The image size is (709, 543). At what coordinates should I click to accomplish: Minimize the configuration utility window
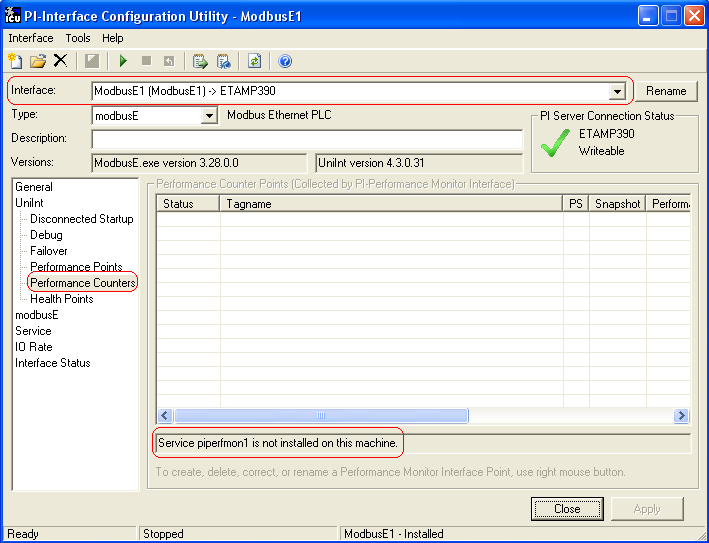pyautogui.click(x=648, y=16)
